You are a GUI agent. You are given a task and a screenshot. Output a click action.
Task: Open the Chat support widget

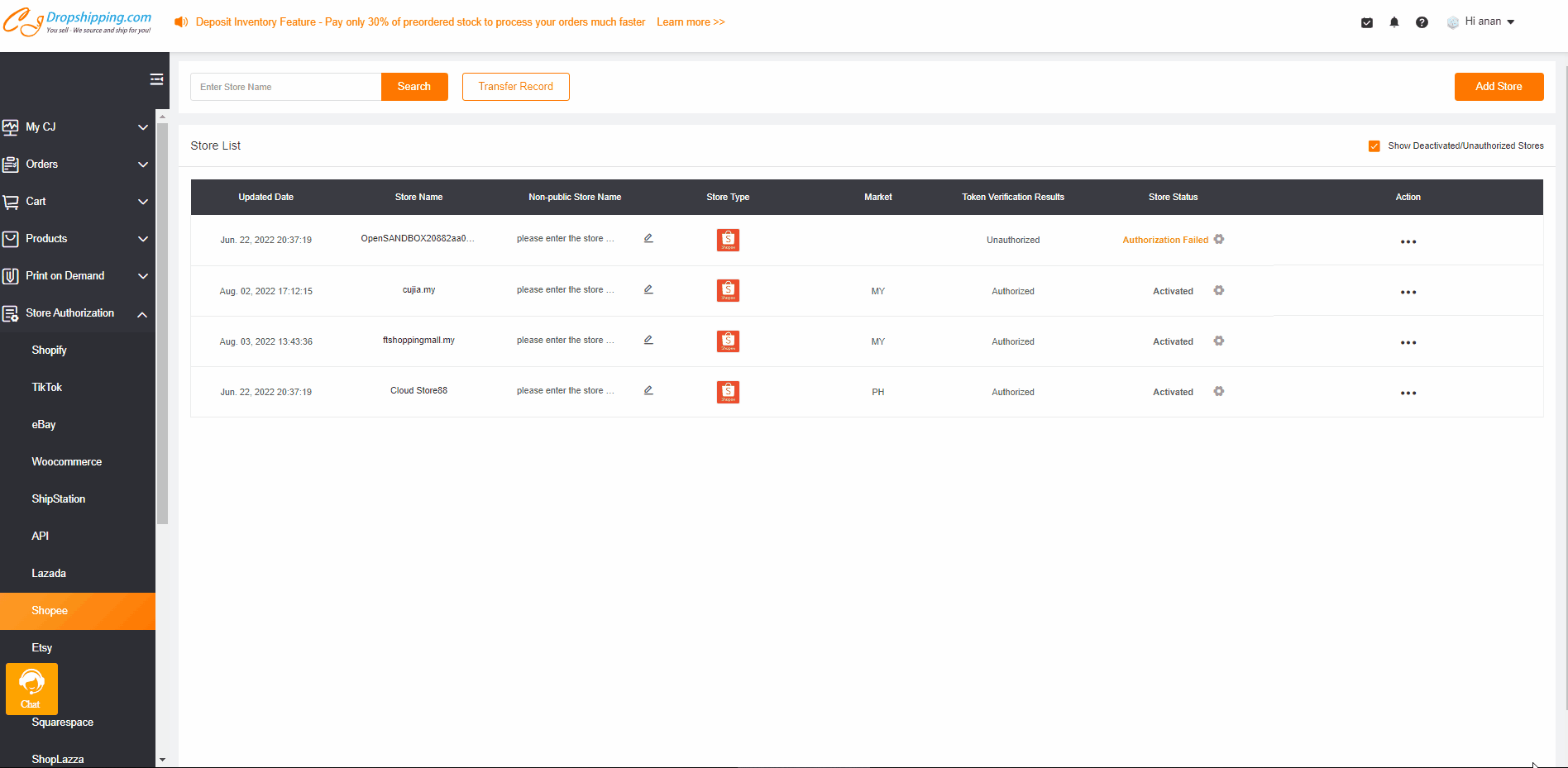[x=31, y=689]
